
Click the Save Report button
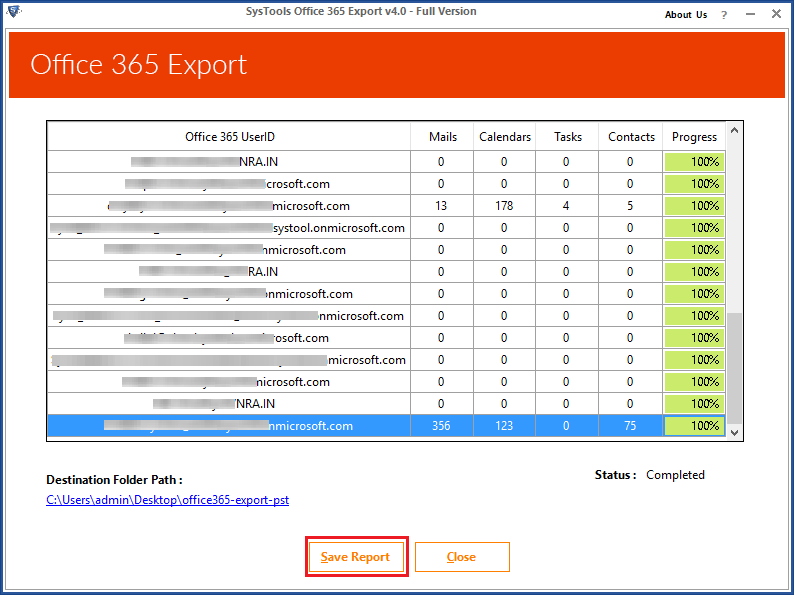pyautogui.click(x=356, y=557)
